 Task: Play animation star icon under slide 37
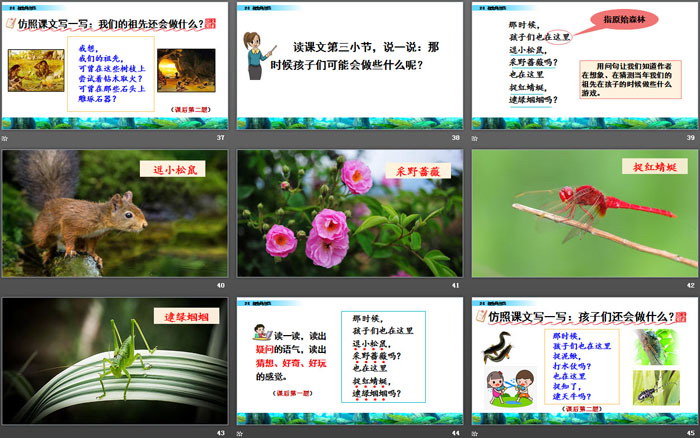(4, 138)
